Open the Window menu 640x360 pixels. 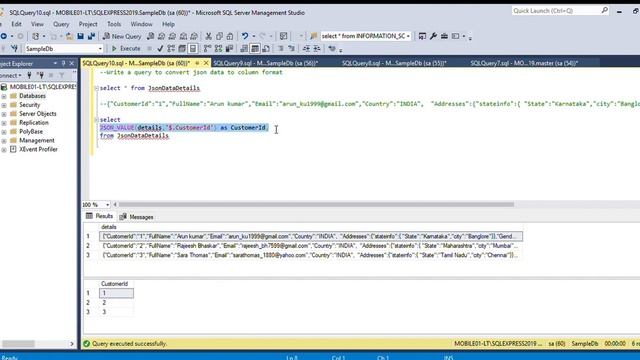141,24
